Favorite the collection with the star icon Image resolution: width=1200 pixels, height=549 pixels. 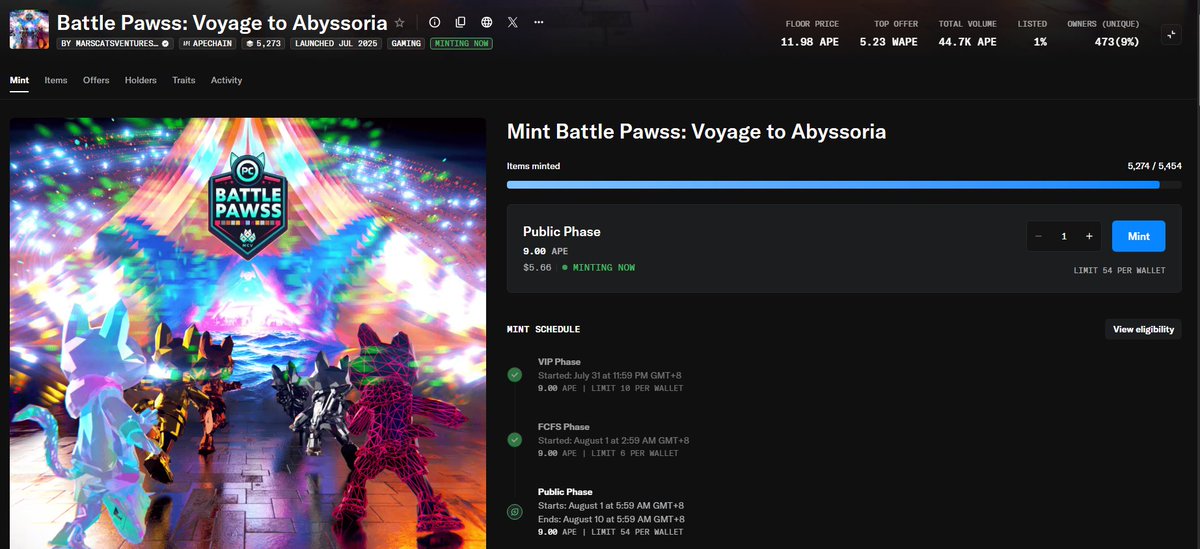(400, 22)
